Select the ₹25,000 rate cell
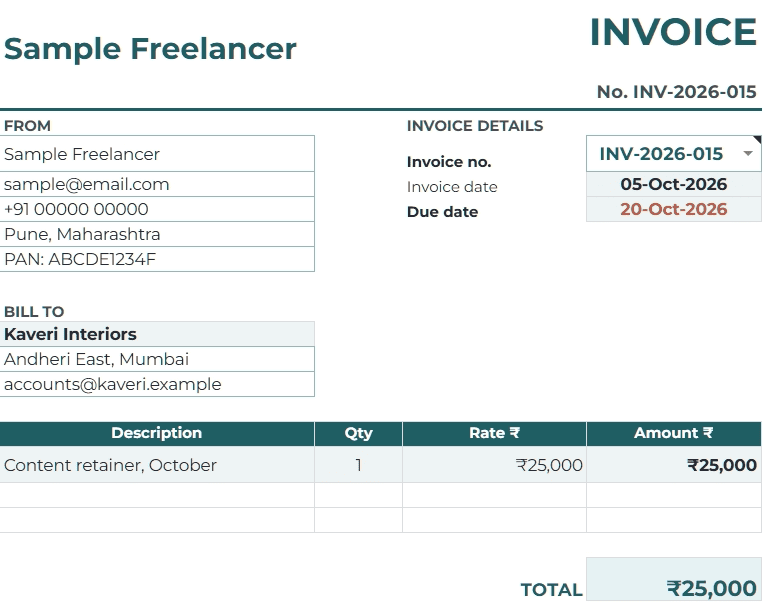The height and width of the screenshot is (606, 763). pyautogui.click(x=494, y=465)
